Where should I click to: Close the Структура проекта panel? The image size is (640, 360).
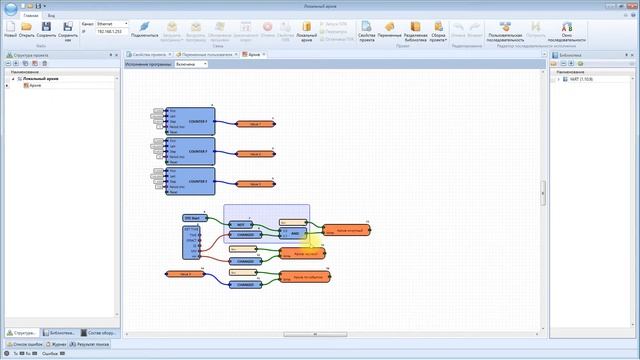tap(116, 55)
